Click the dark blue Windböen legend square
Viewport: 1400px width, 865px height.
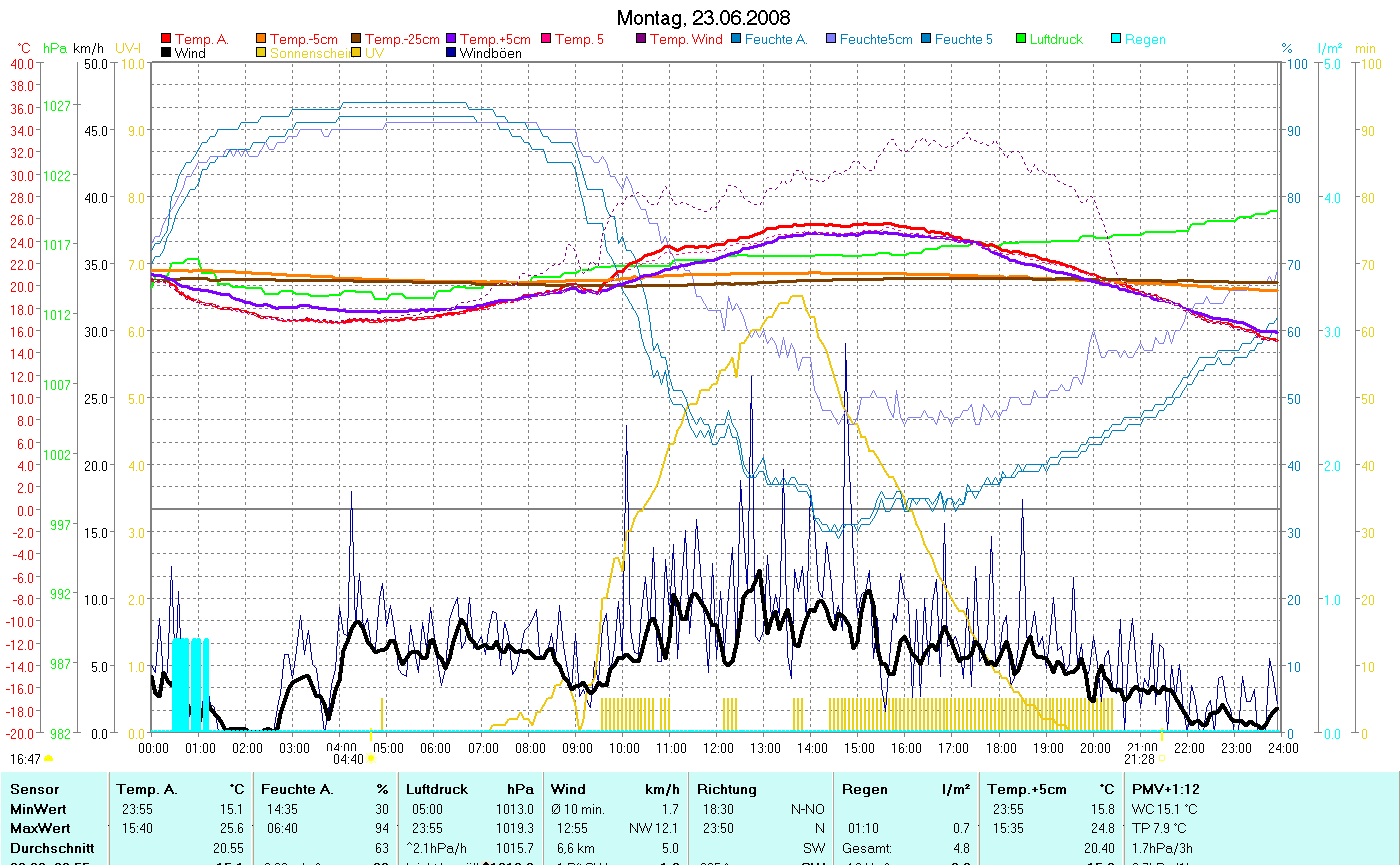(x=452, y=53)
